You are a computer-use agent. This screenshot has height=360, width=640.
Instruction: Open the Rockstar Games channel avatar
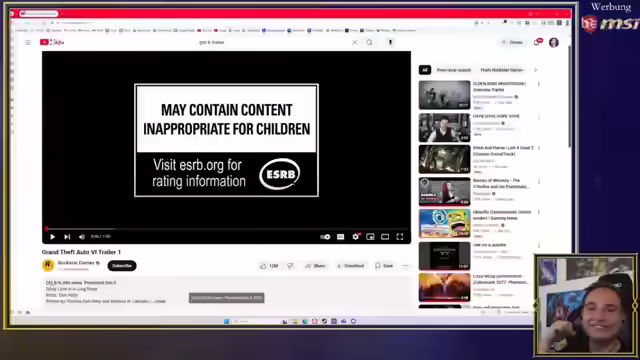48,265
